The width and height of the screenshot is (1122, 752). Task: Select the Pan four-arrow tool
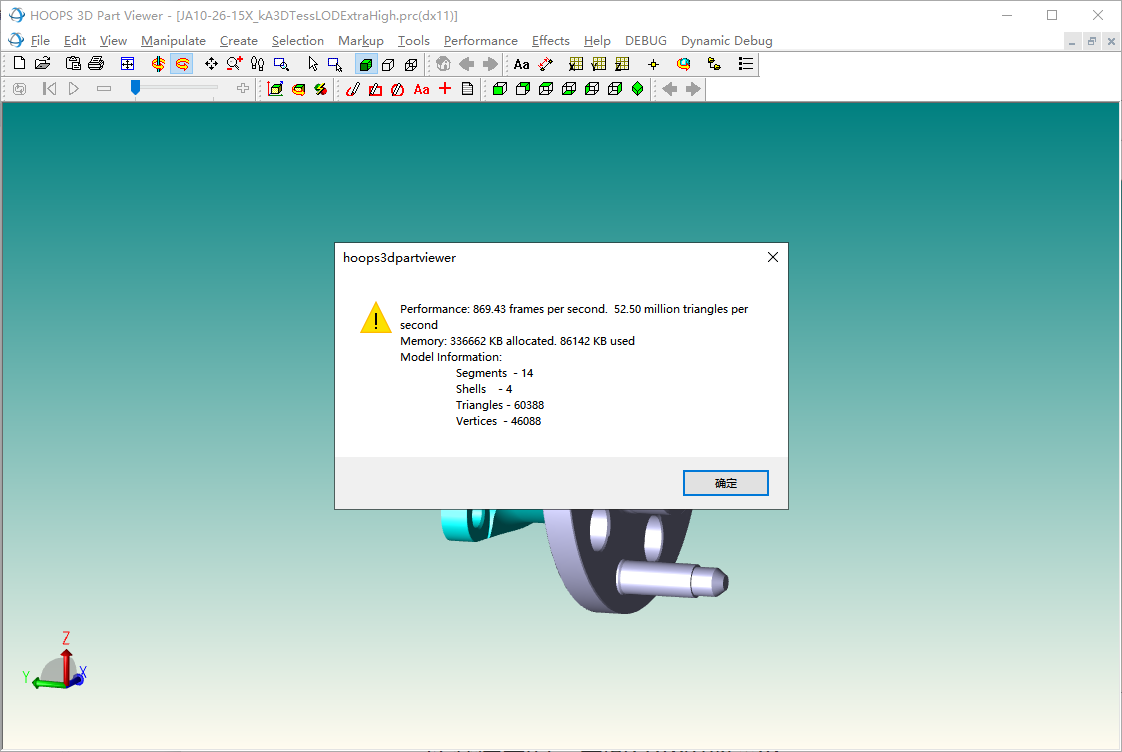point(211,64)
